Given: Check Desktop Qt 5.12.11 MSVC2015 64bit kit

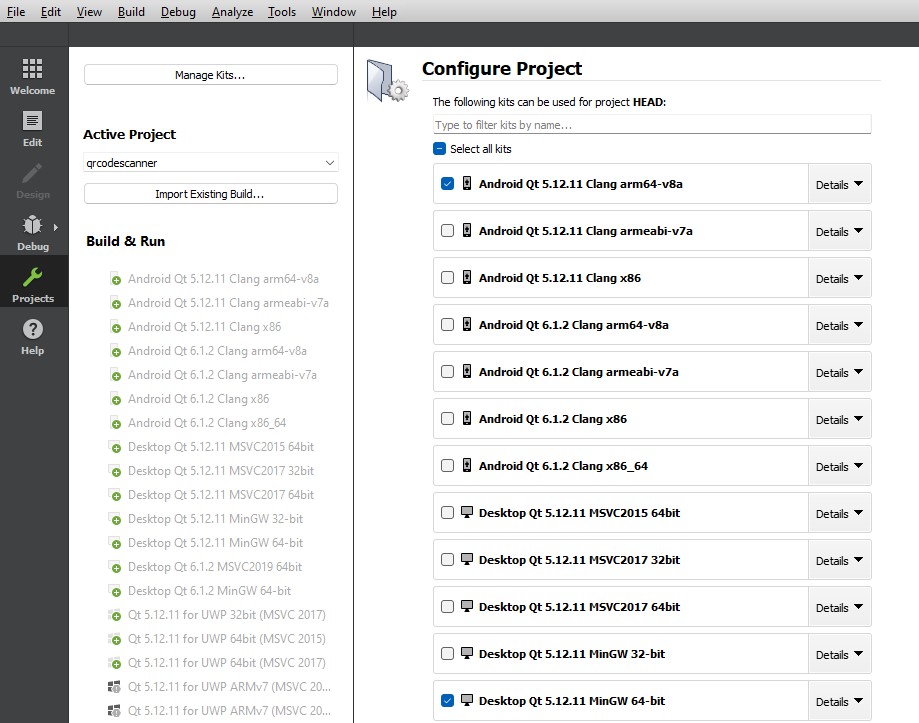Looking at the screenshot, I should pos(447,513).
